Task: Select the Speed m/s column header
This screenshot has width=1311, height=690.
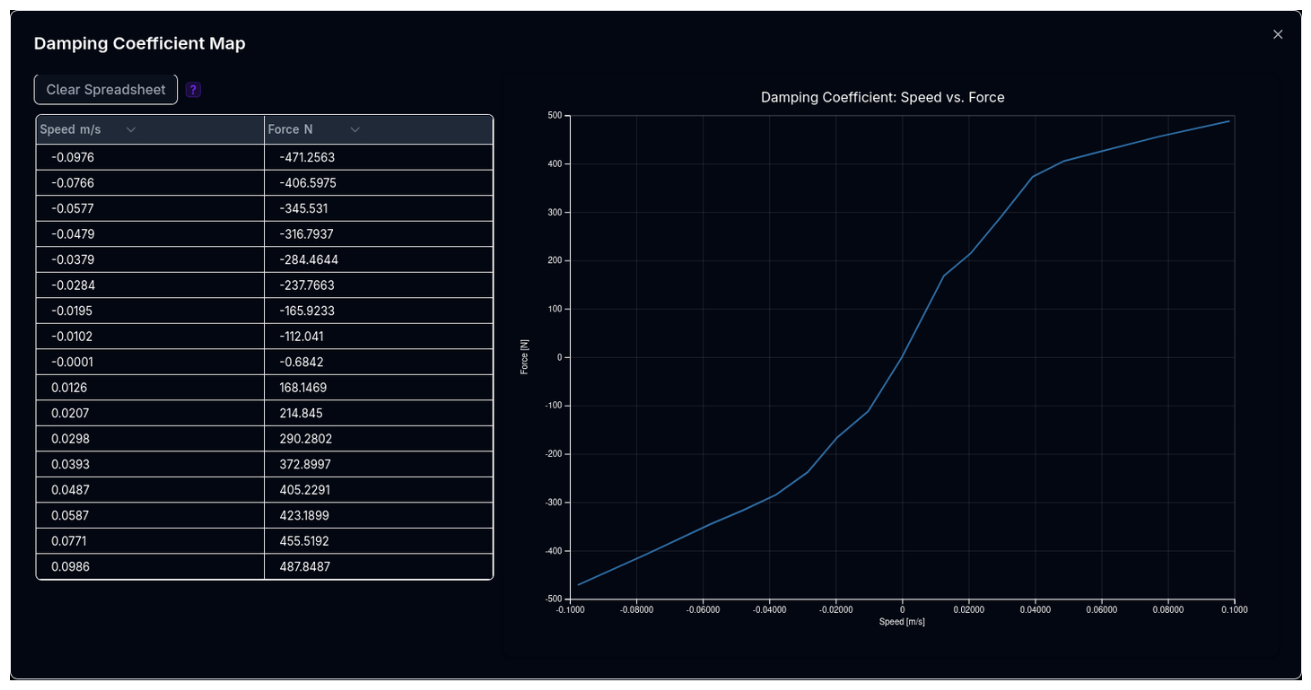Action: [x=71, y=130]
